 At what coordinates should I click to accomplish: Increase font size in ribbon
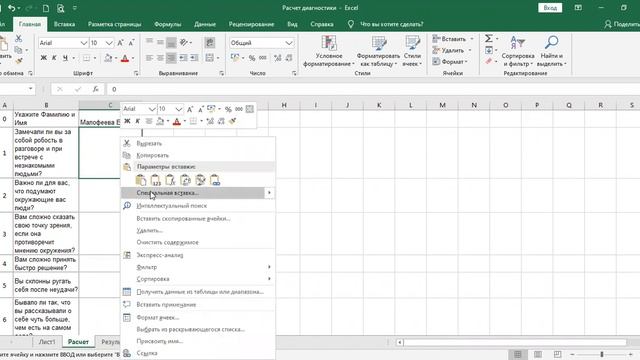[120, 43]
